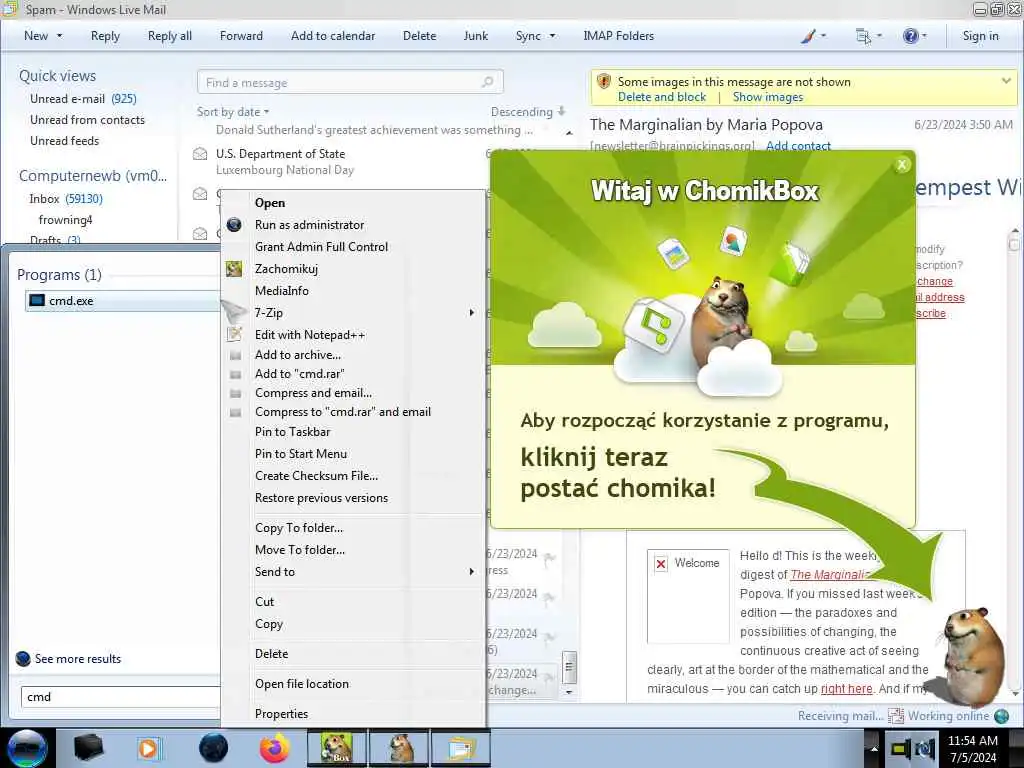Open Firefox from the taskbar
Viewport: 1024px width, 768px height.
click(275, 748)
